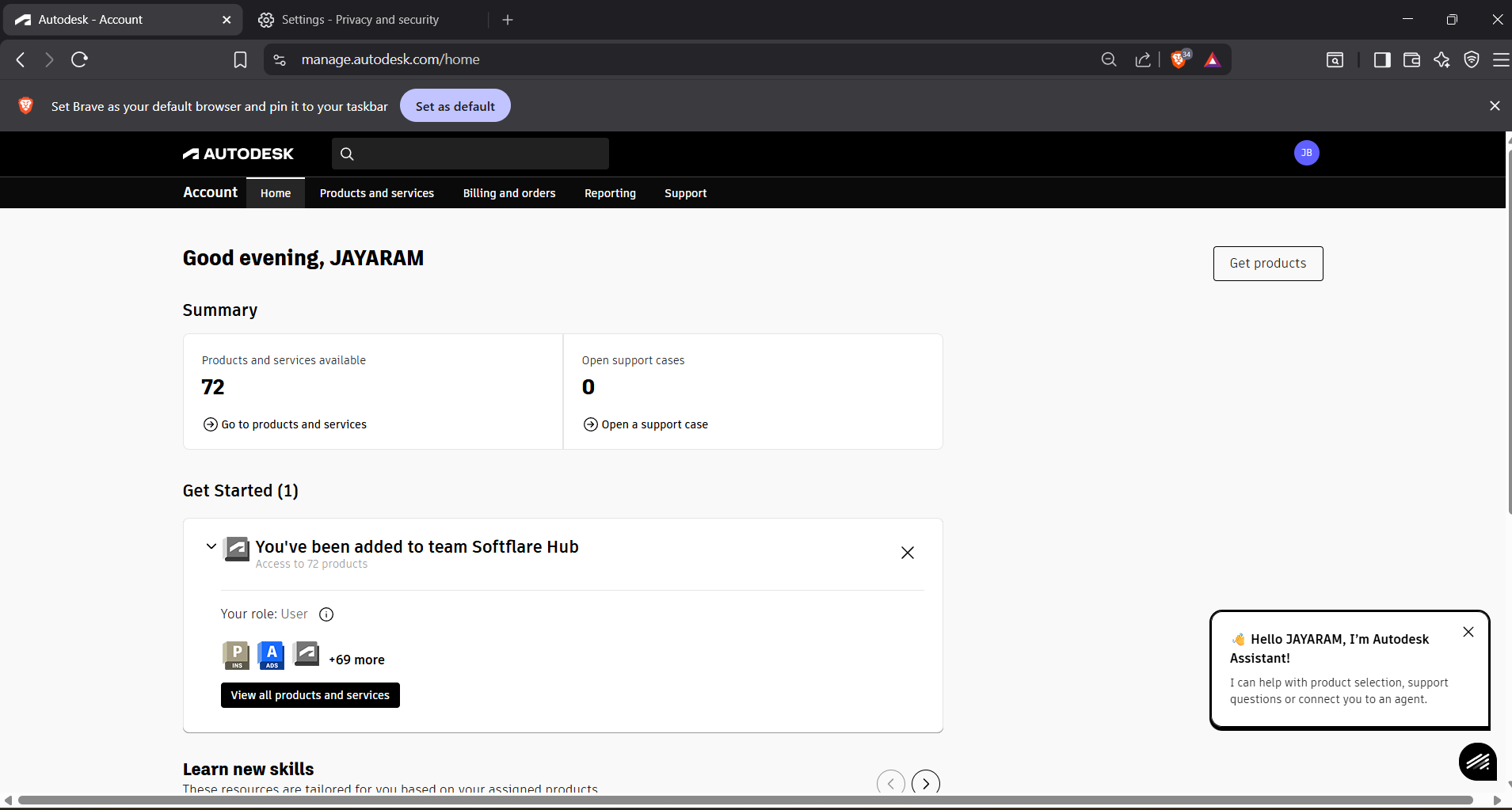
Task: Click Set as default button
Action: point(455,106)
